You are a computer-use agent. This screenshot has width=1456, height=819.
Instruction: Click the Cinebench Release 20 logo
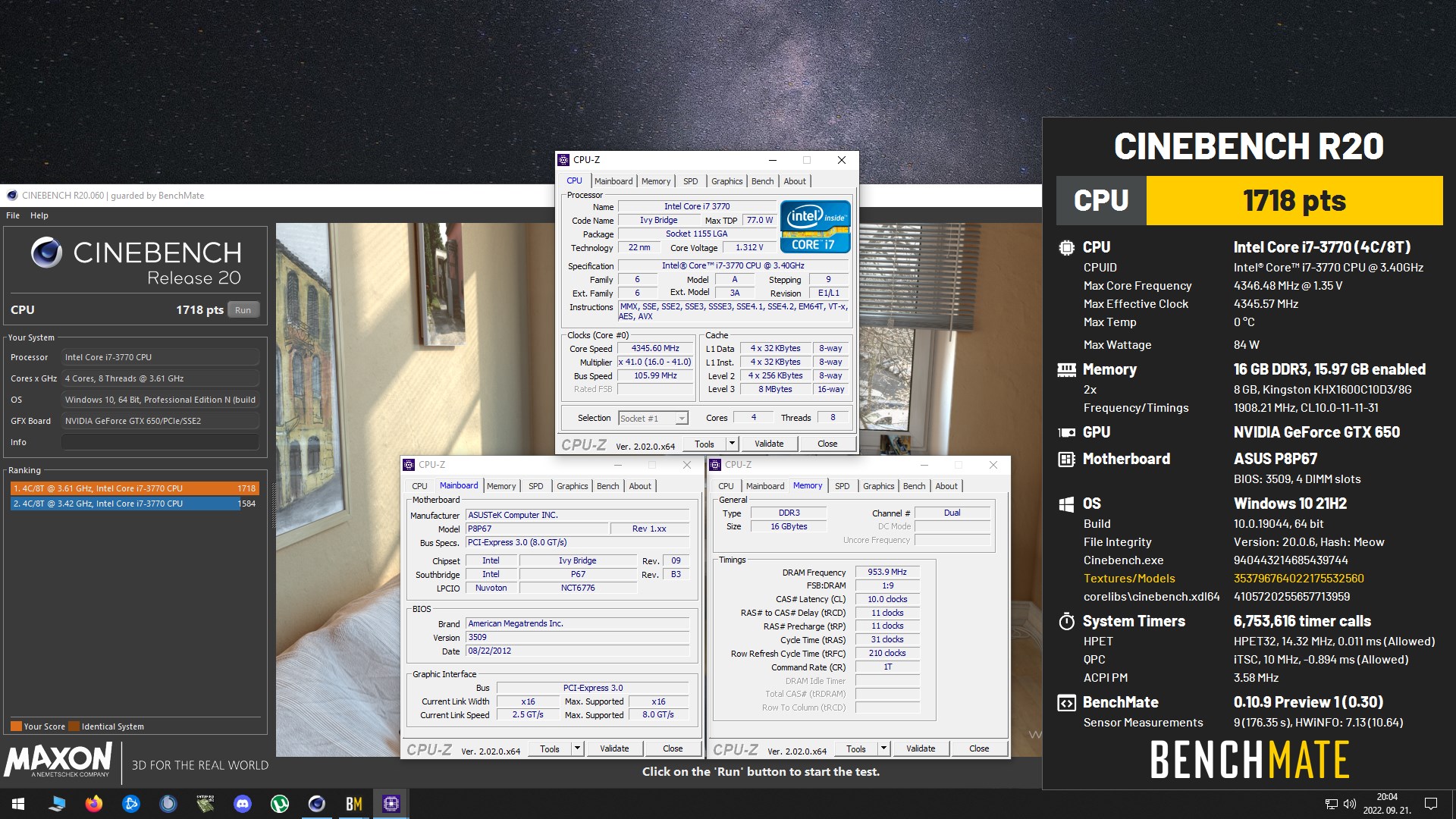click(136, 262)
